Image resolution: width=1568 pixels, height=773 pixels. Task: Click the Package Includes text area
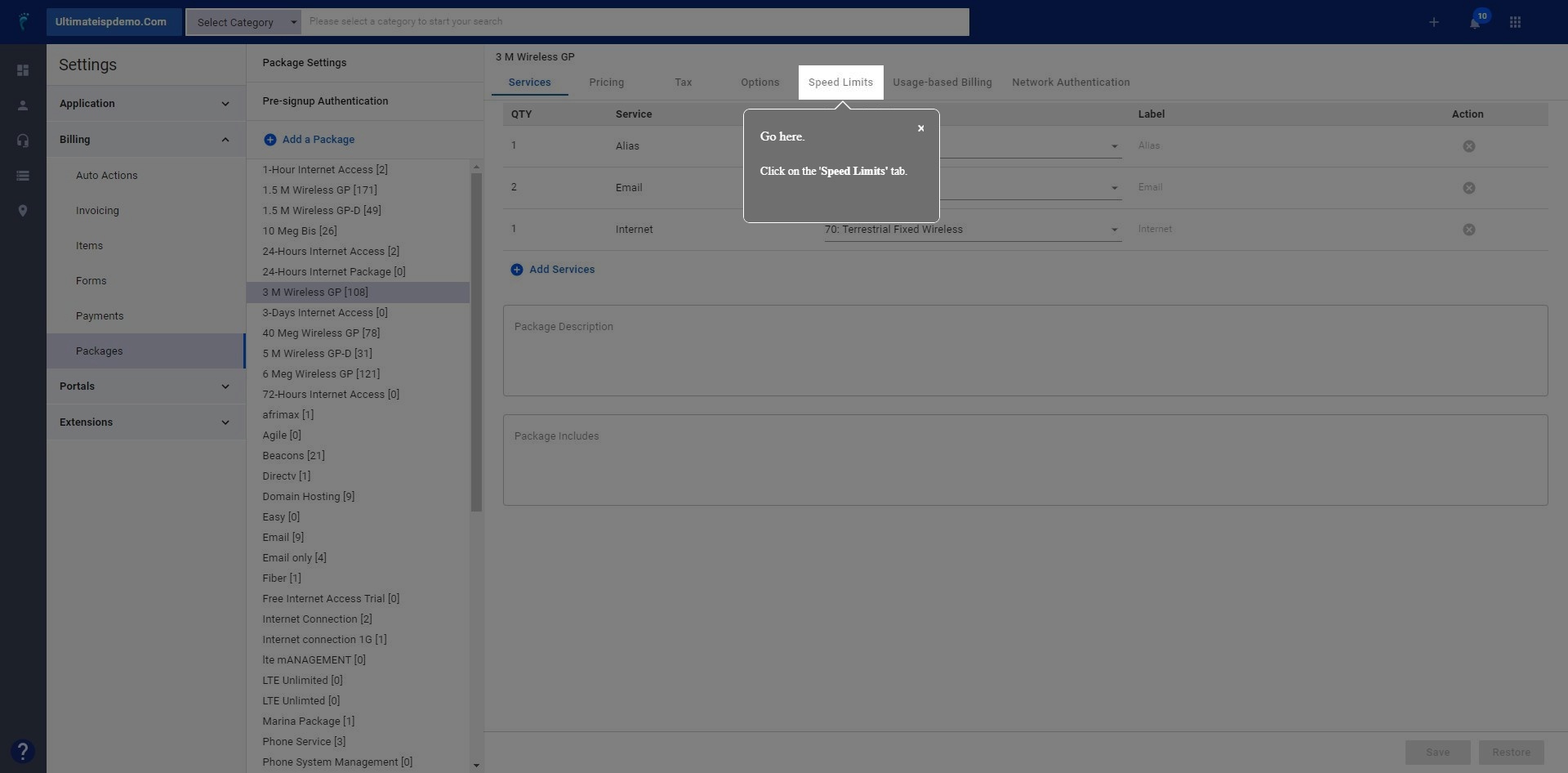coord(1025,460)
